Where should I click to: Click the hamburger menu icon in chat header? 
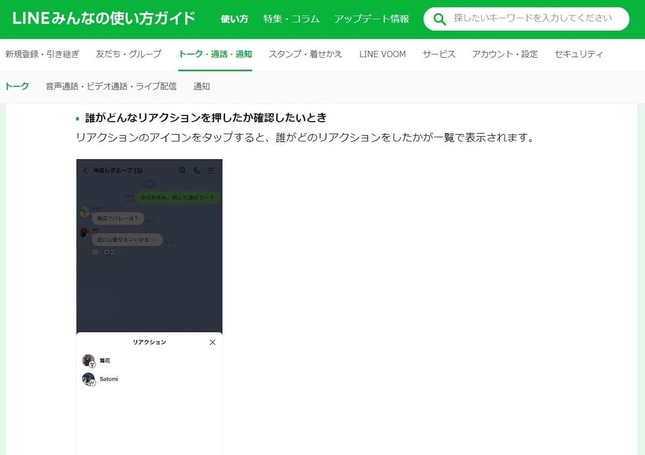[x=211, y=170]
